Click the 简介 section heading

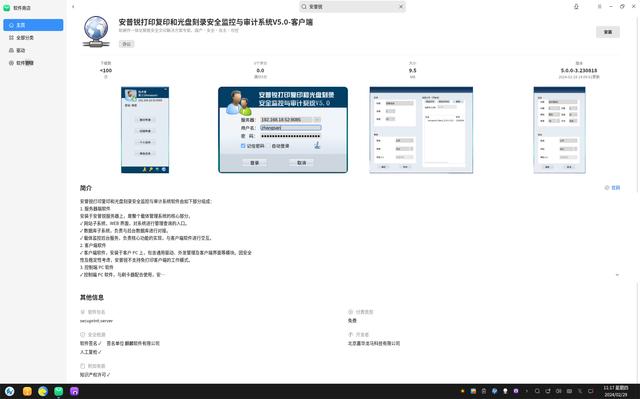coord(86,188)
